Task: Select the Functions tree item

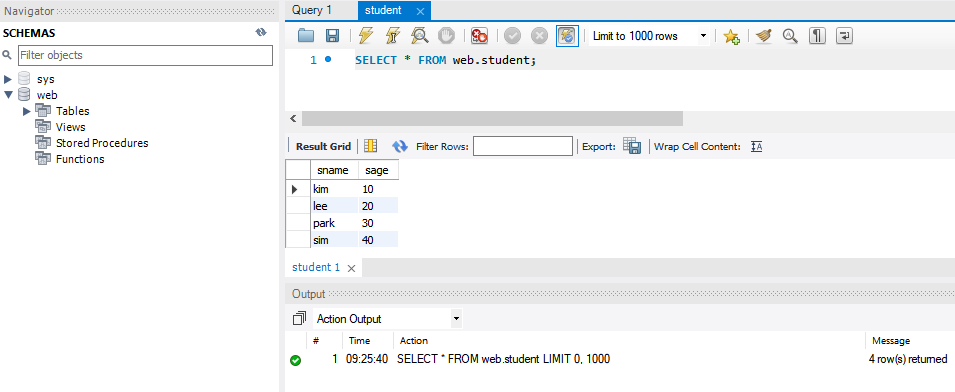Action: (80, 159)
